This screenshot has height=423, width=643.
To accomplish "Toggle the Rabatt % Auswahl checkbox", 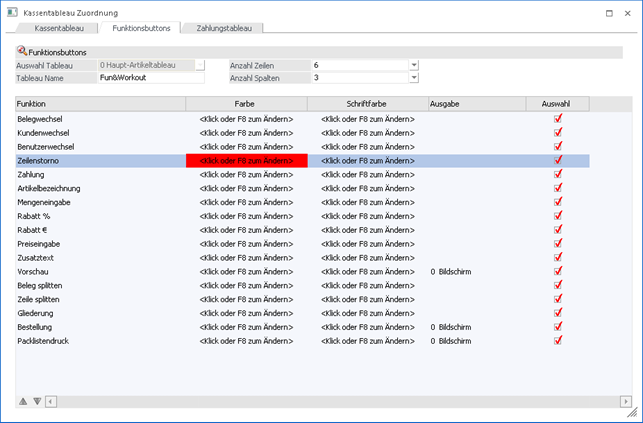I will tap(558, 216).
